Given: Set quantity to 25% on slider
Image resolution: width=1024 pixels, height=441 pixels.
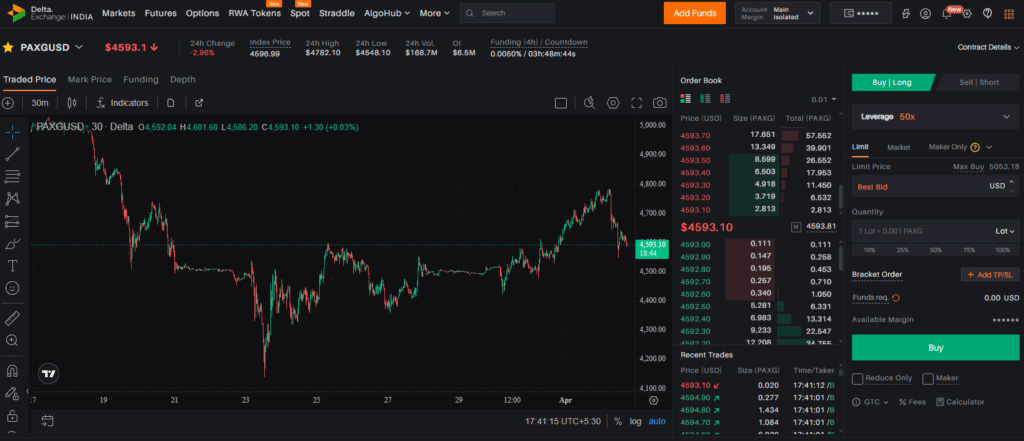Looking at the screenshot, I should tap(903, 250).
